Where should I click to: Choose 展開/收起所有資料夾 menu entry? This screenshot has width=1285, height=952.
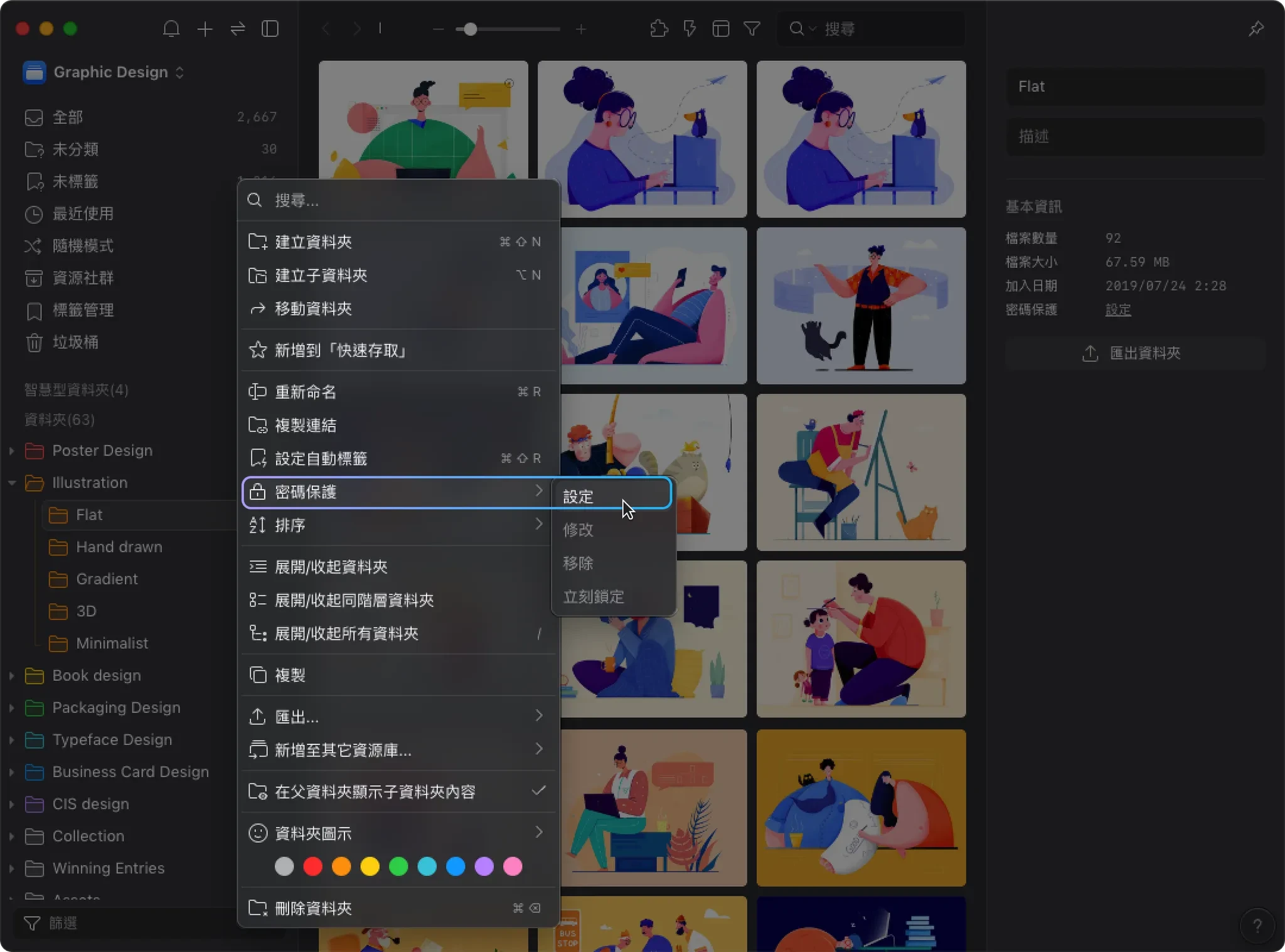398,633
